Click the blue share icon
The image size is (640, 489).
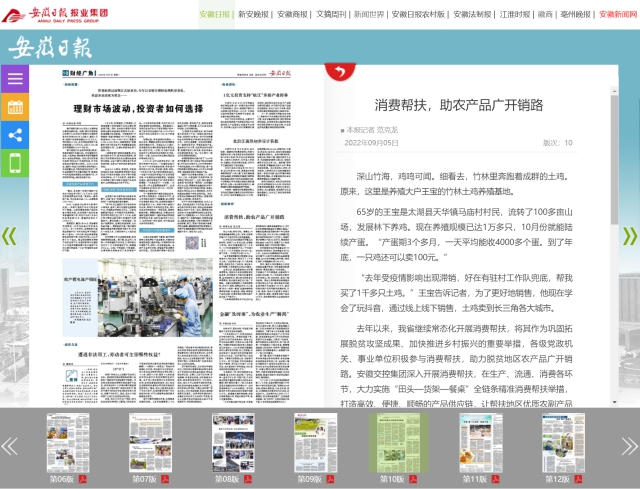[15, 135]
